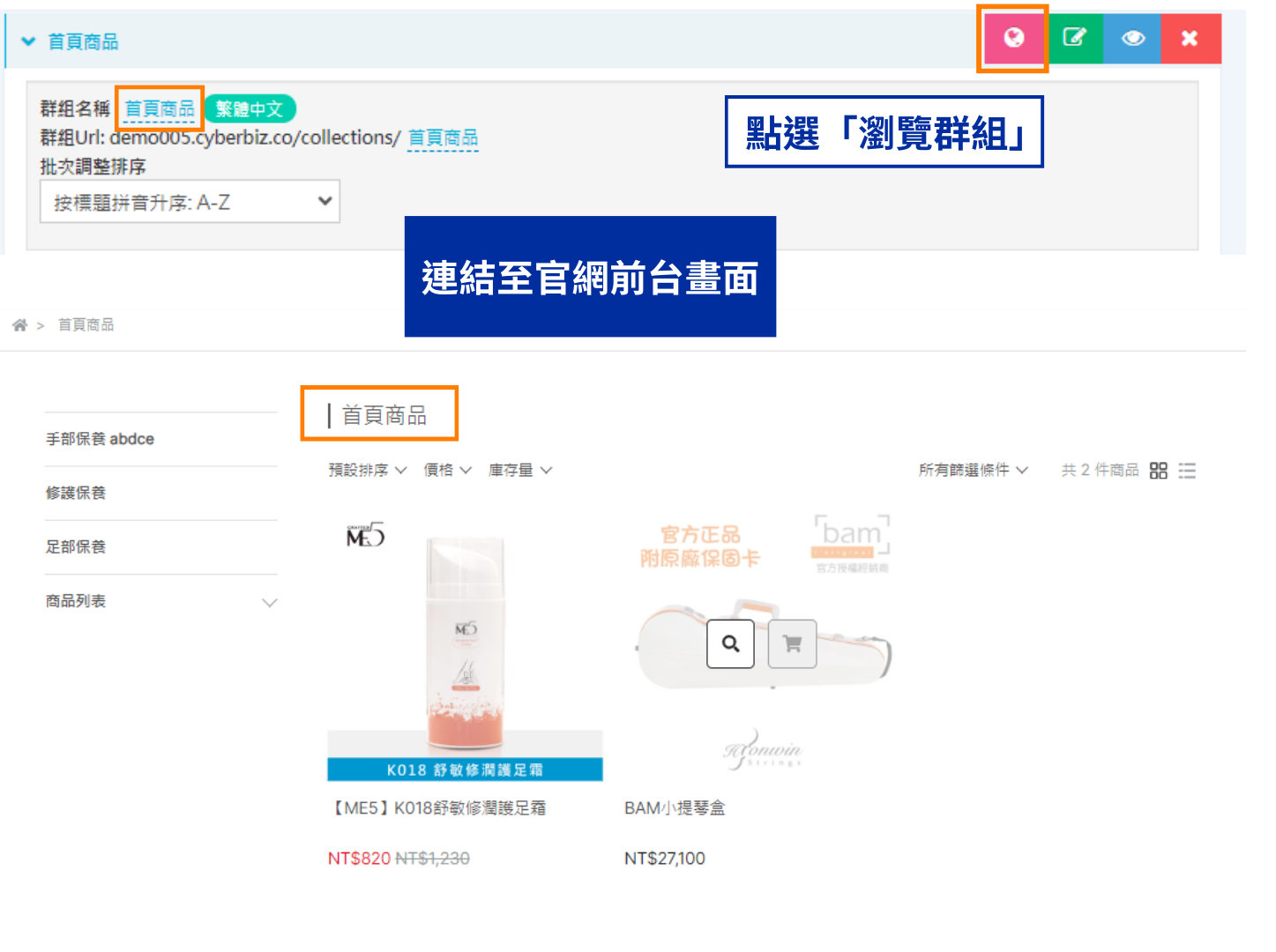
Task: Click the home breadcrumb icon
Action: [x=19, y=325]
